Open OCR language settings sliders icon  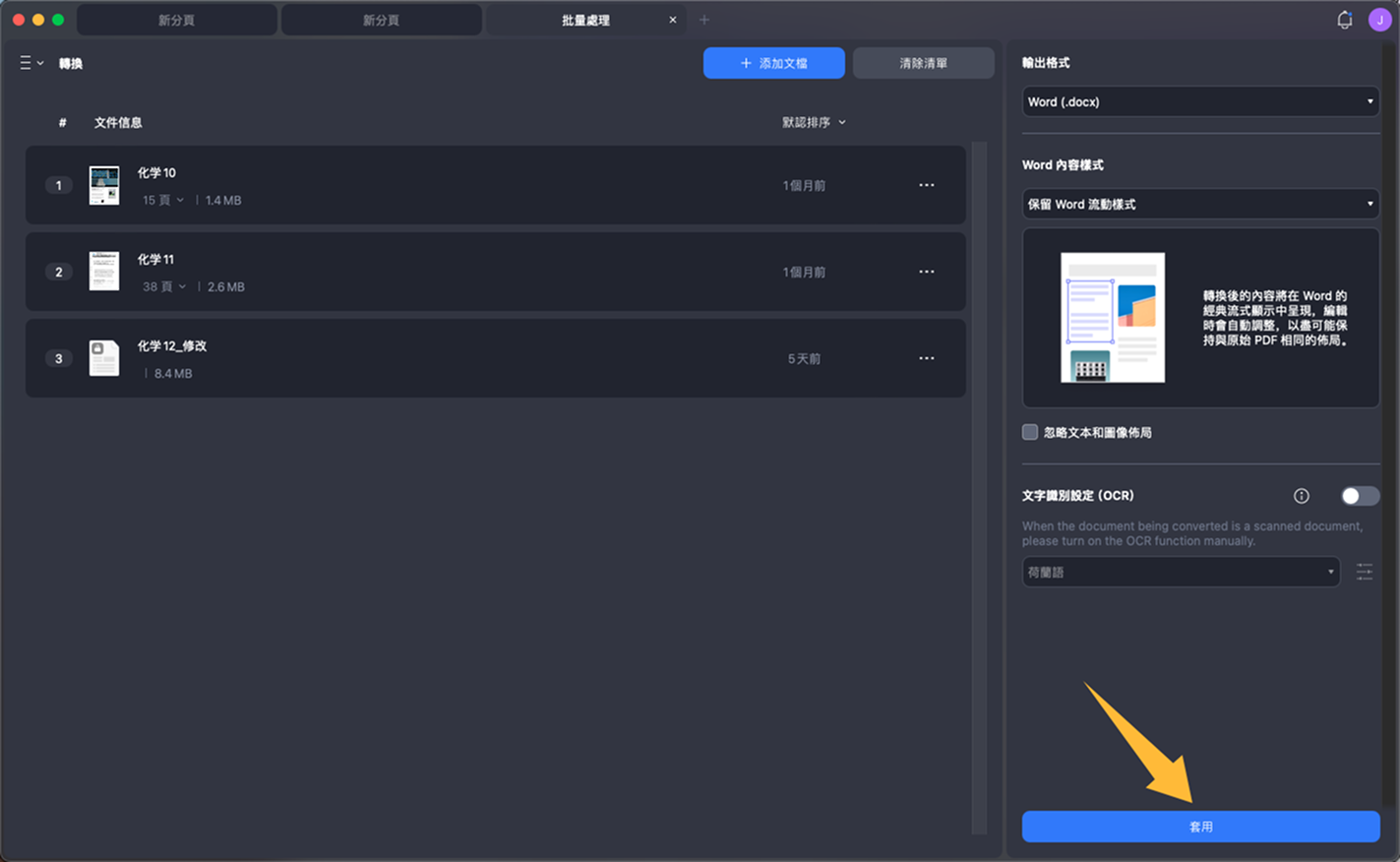(x=1365, y=572)
